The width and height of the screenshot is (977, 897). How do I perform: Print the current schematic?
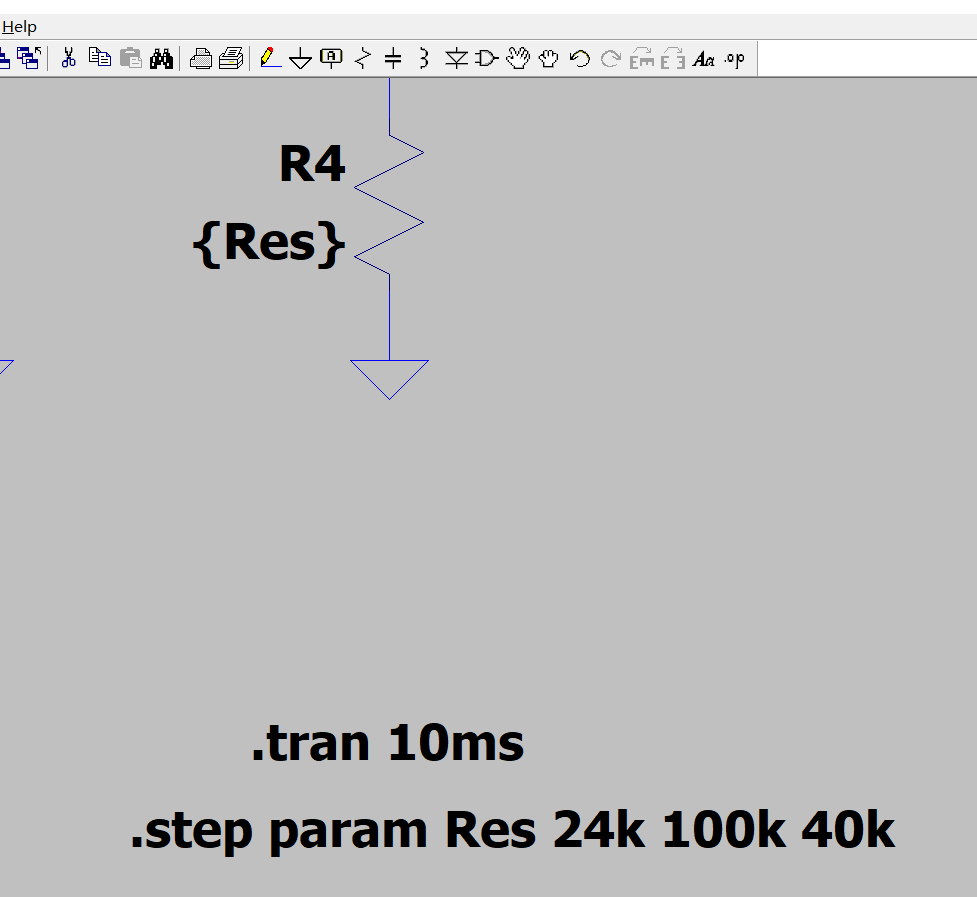click(x=201, y=59)
